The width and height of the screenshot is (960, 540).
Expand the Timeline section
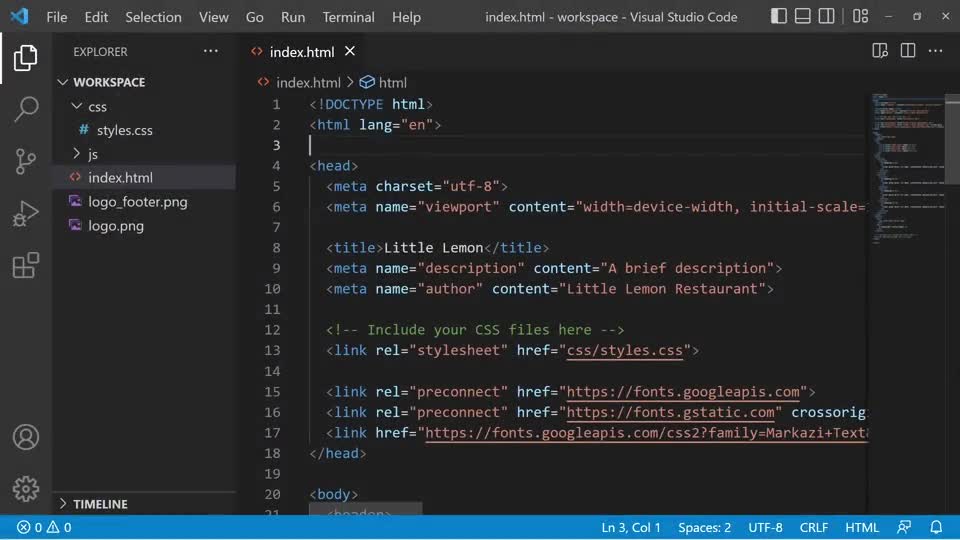coord(100,504)
